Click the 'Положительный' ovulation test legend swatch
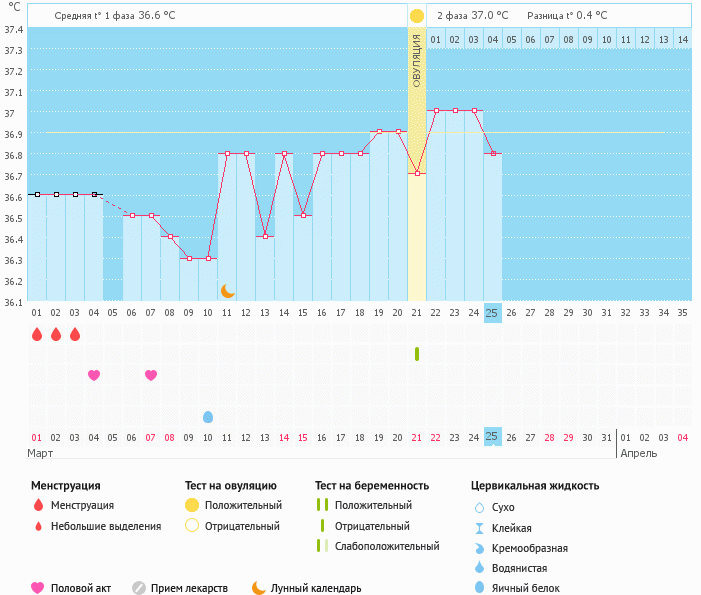Viewport: 701px width, 595px height. pos(192,506)
